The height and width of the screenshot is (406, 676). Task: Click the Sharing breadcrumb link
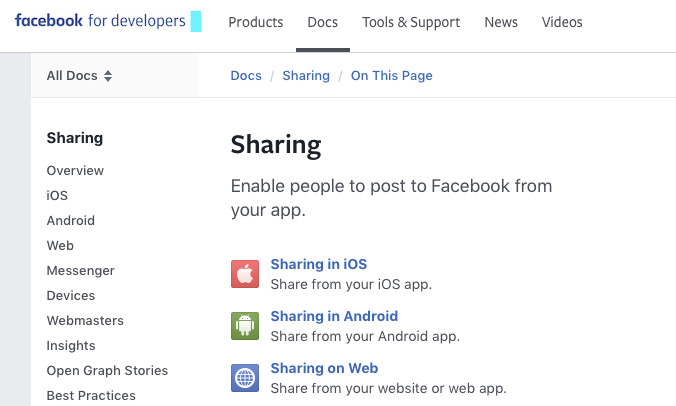306,75
